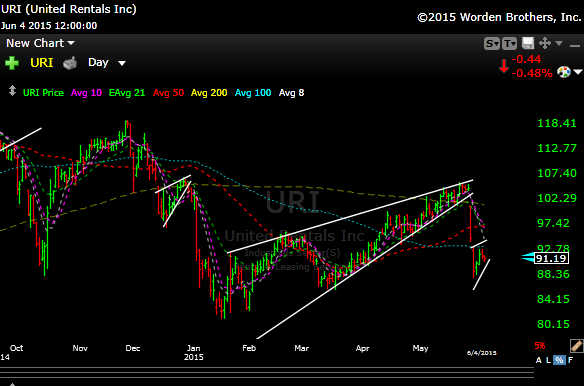Click the 84.15 price scale label
584x386 pixels.
[553, 299]
